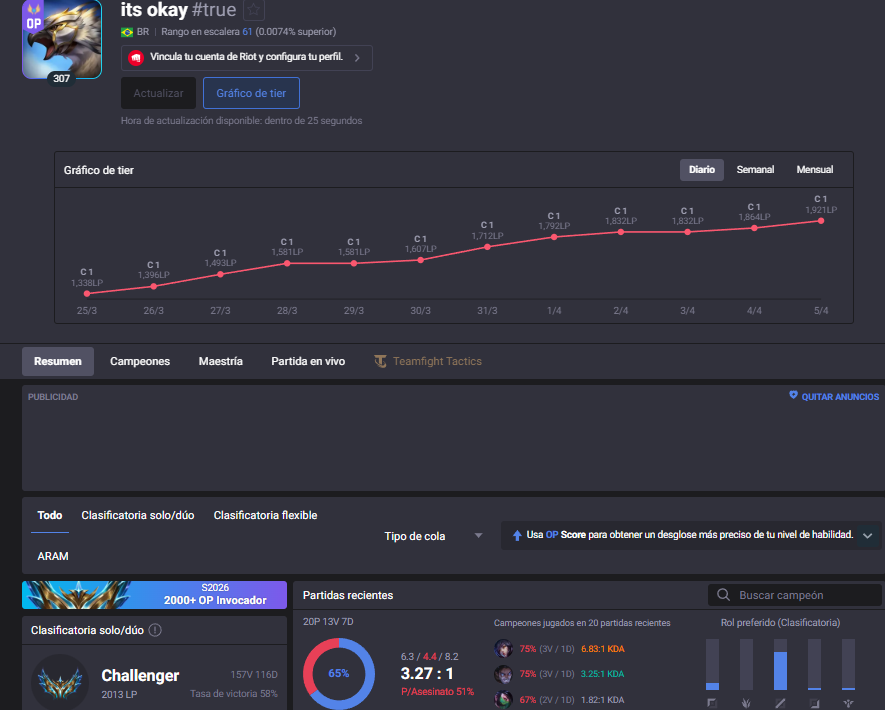This screenshot has height=710, width=885.
Task: Open ladder rank 61 link
Action: 247,32
